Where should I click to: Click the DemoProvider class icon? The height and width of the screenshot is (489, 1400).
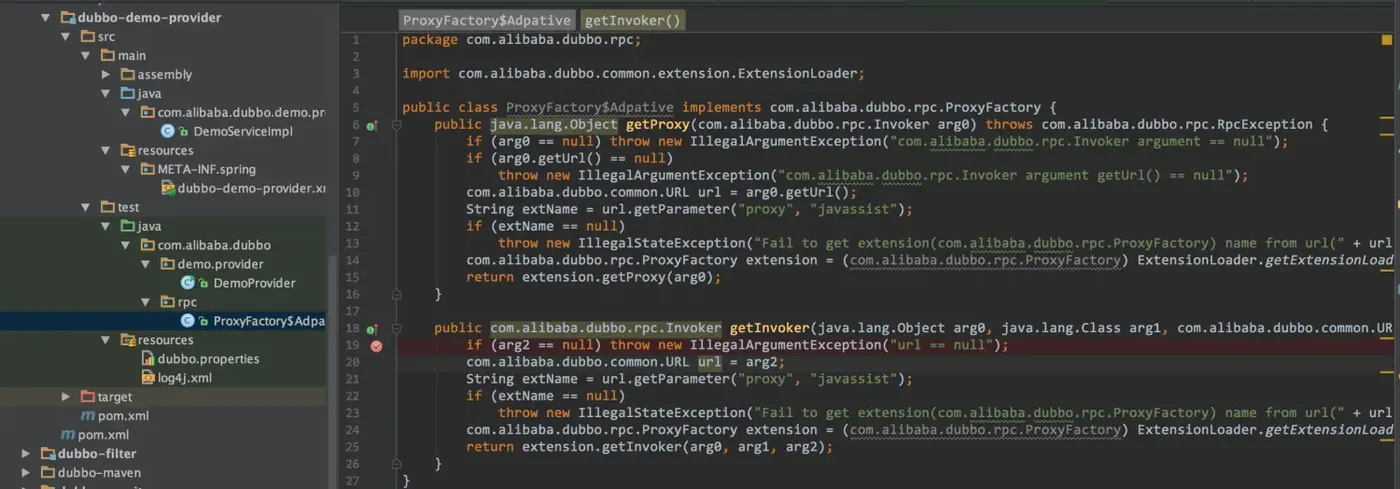click(188, 283)
